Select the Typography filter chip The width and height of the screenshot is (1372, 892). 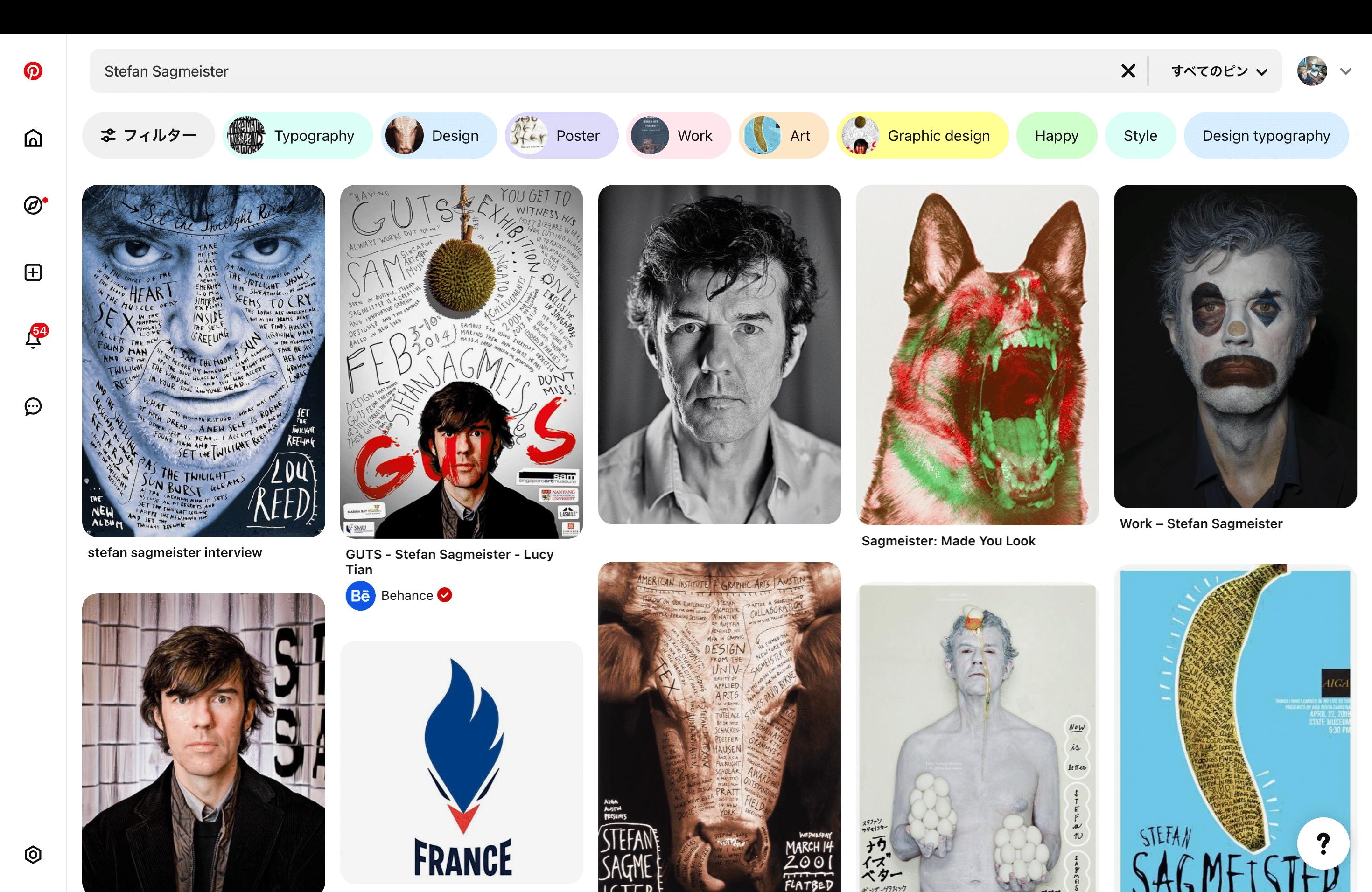pos(297,135)
